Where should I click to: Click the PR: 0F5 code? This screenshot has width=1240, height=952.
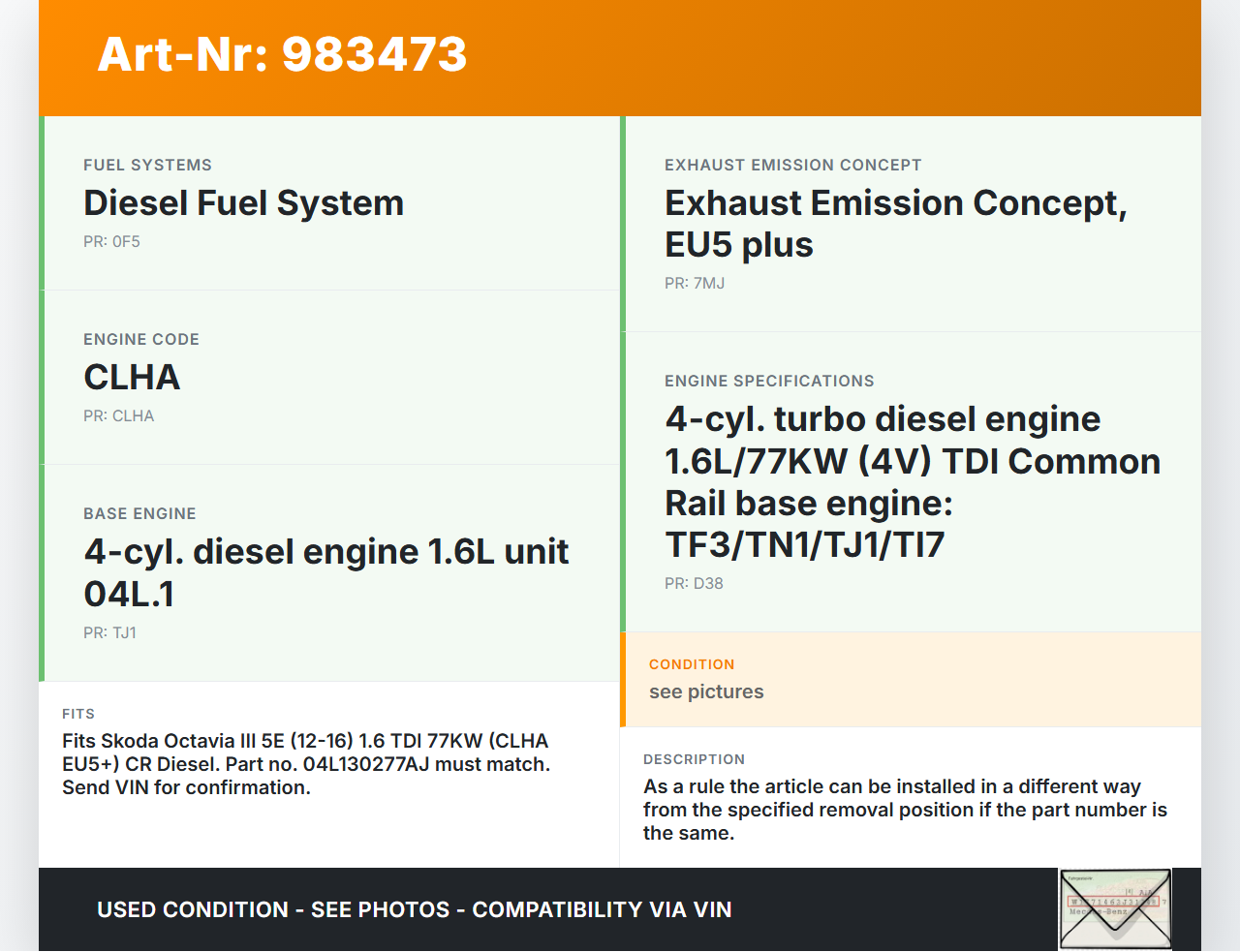pos(111,242)
